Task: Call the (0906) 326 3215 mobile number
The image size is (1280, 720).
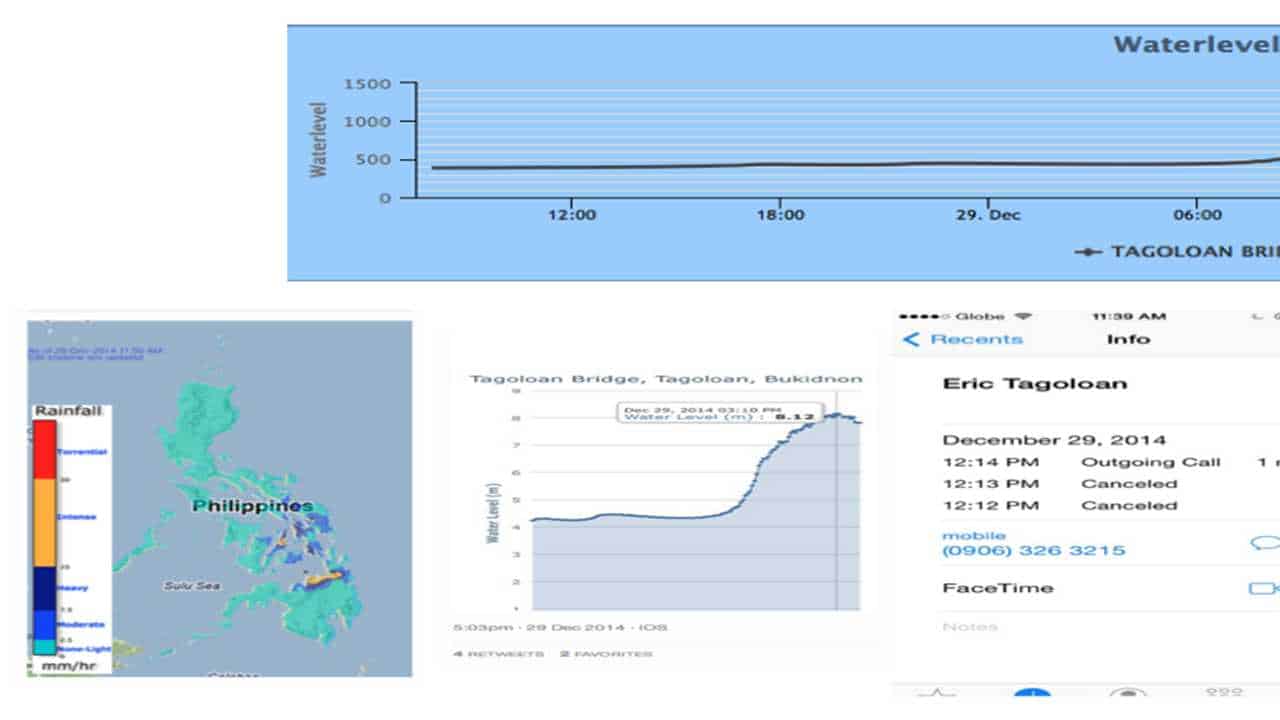Action: point(1033,551)
